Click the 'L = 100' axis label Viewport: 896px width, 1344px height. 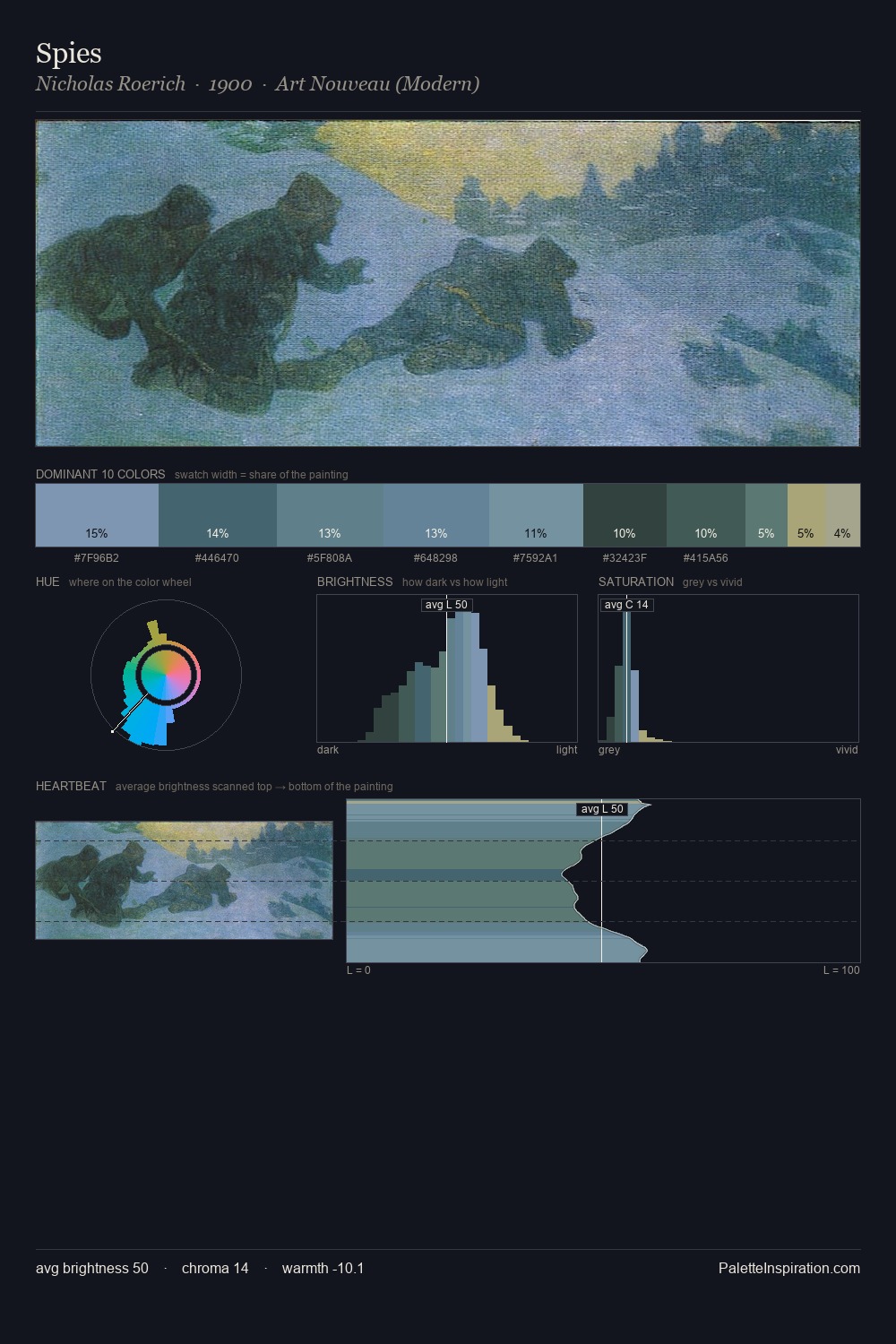pyautogui.click(x=841, y=970)
